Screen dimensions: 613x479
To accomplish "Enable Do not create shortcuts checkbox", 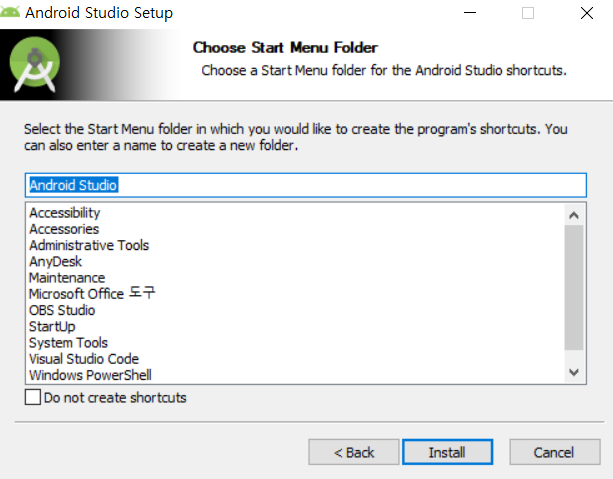I will click(33, 397).
